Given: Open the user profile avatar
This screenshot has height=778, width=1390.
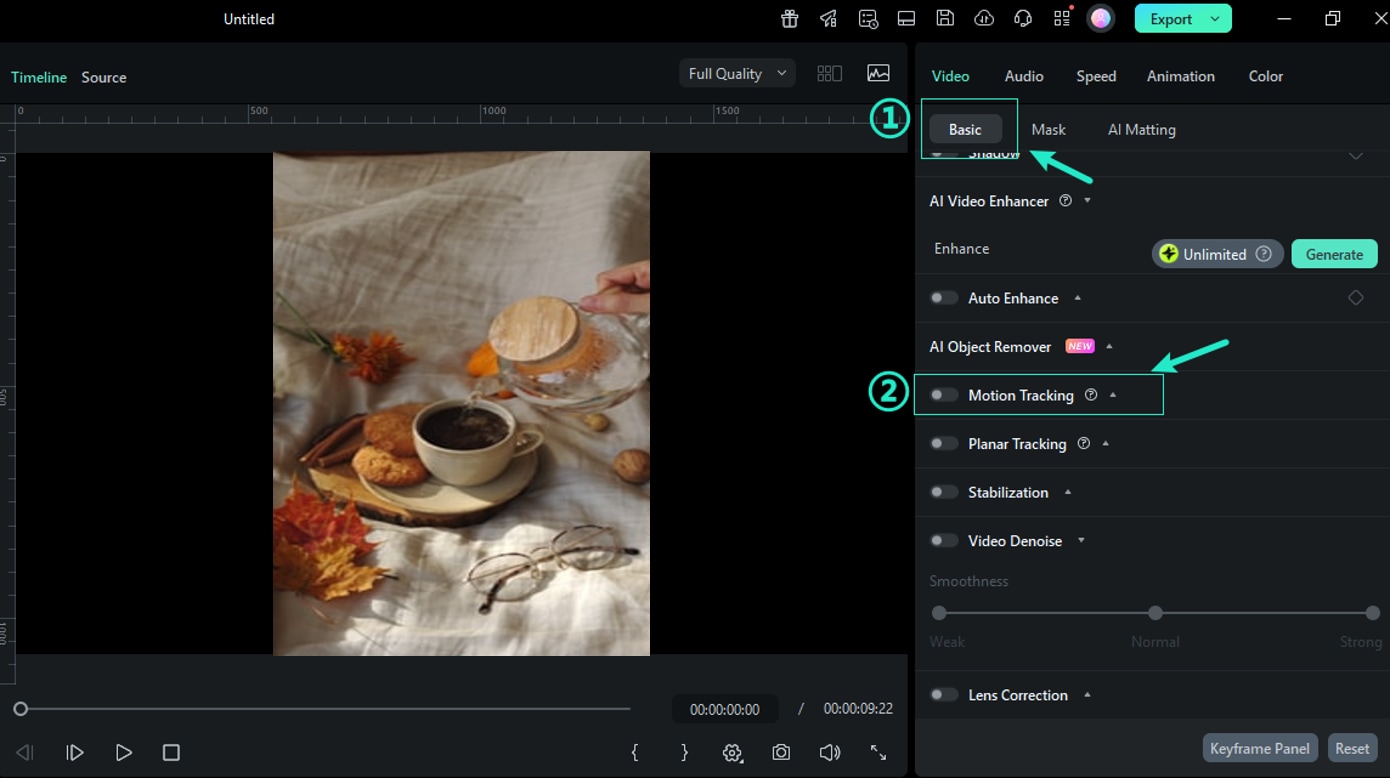Looking at the screenshot, I should 1101,19.
